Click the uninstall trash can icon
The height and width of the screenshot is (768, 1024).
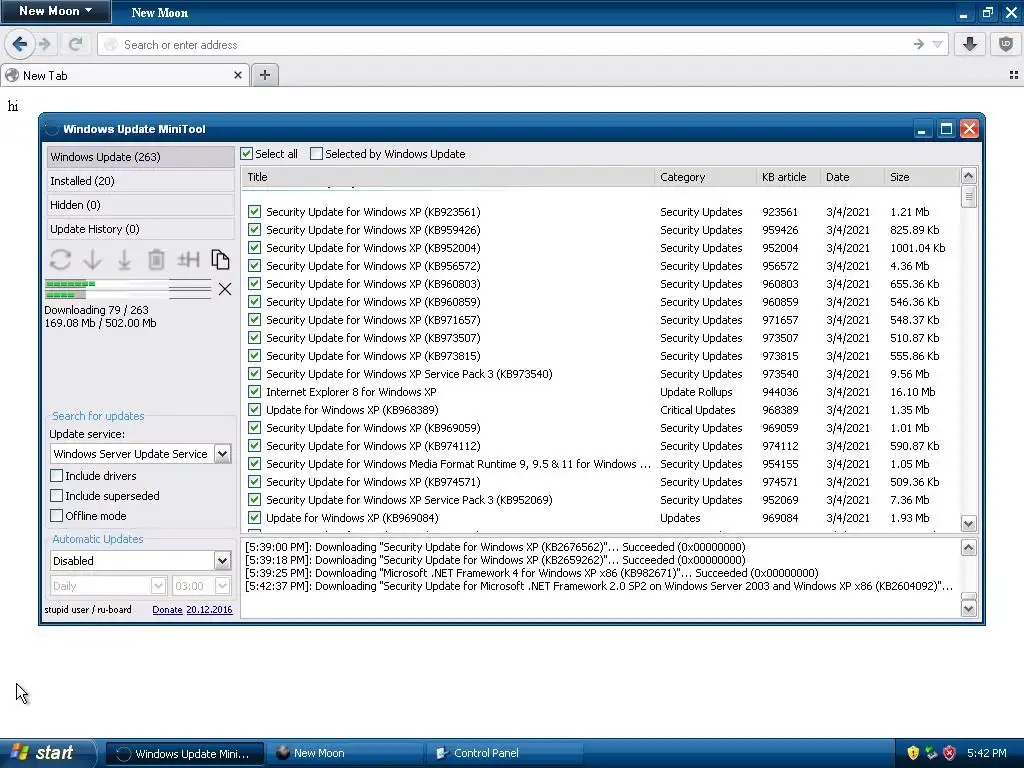coord(156,260)
